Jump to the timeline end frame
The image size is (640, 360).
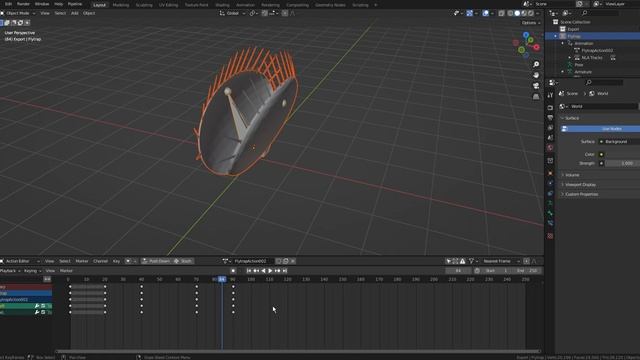point(284,271)
